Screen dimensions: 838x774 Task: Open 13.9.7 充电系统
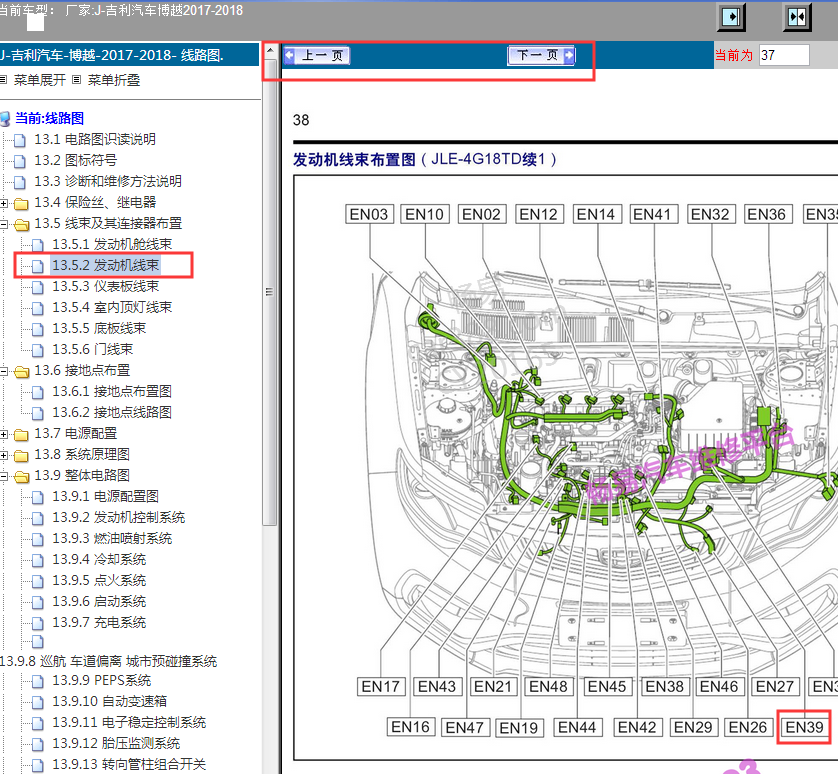pyautogui.click(x=99, y=622)
